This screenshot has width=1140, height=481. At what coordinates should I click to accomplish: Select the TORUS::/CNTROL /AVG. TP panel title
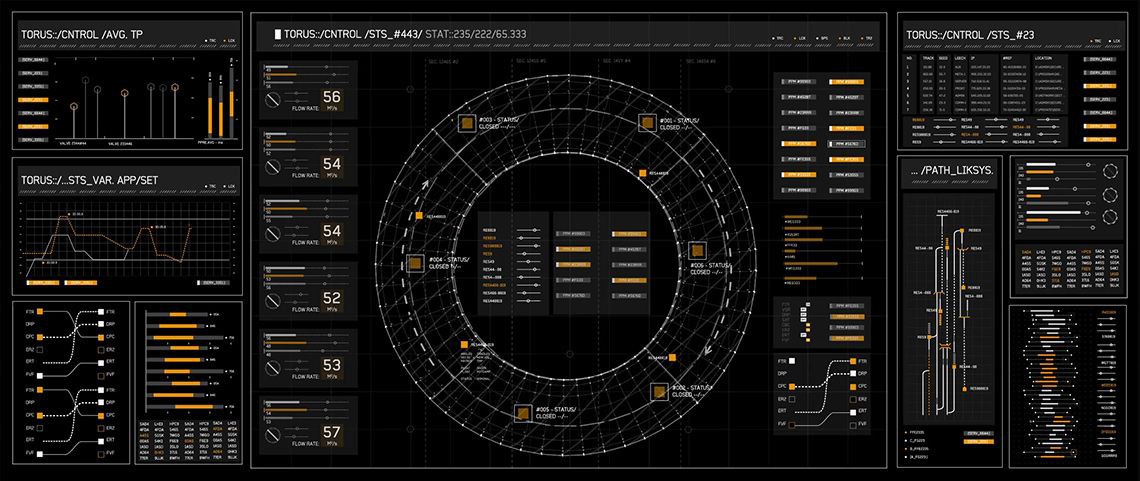pyautogui.click(x=82, y=35)
